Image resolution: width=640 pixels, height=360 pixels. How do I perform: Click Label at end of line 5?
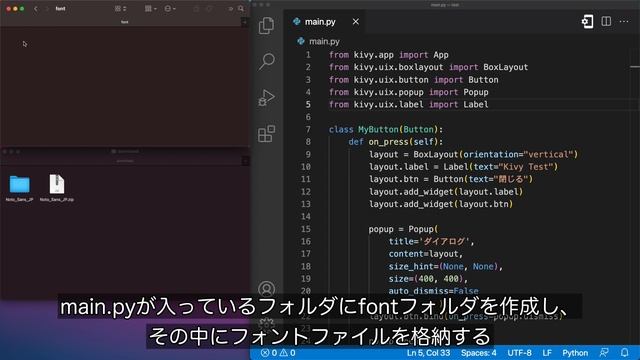point(476,104)
